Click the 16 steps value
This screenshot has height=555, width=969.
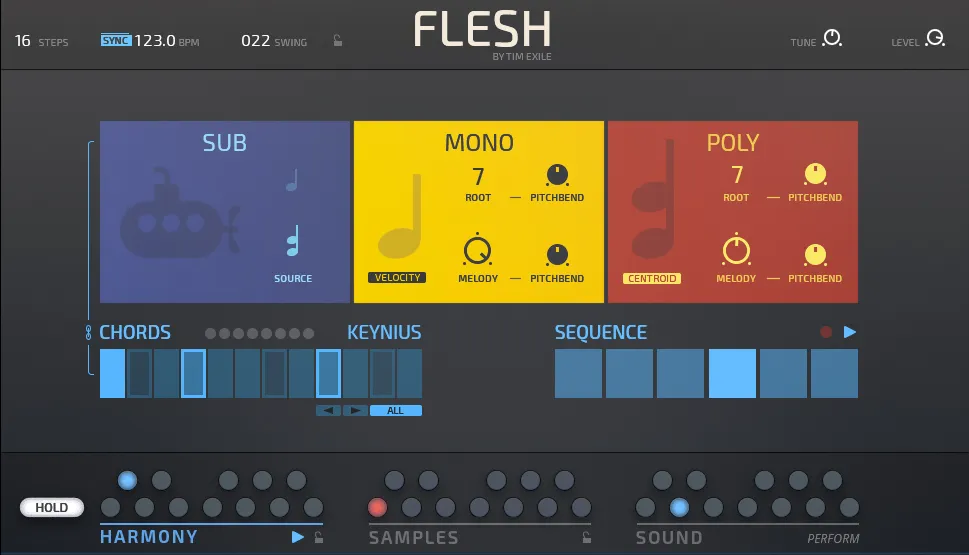point(22,41)
